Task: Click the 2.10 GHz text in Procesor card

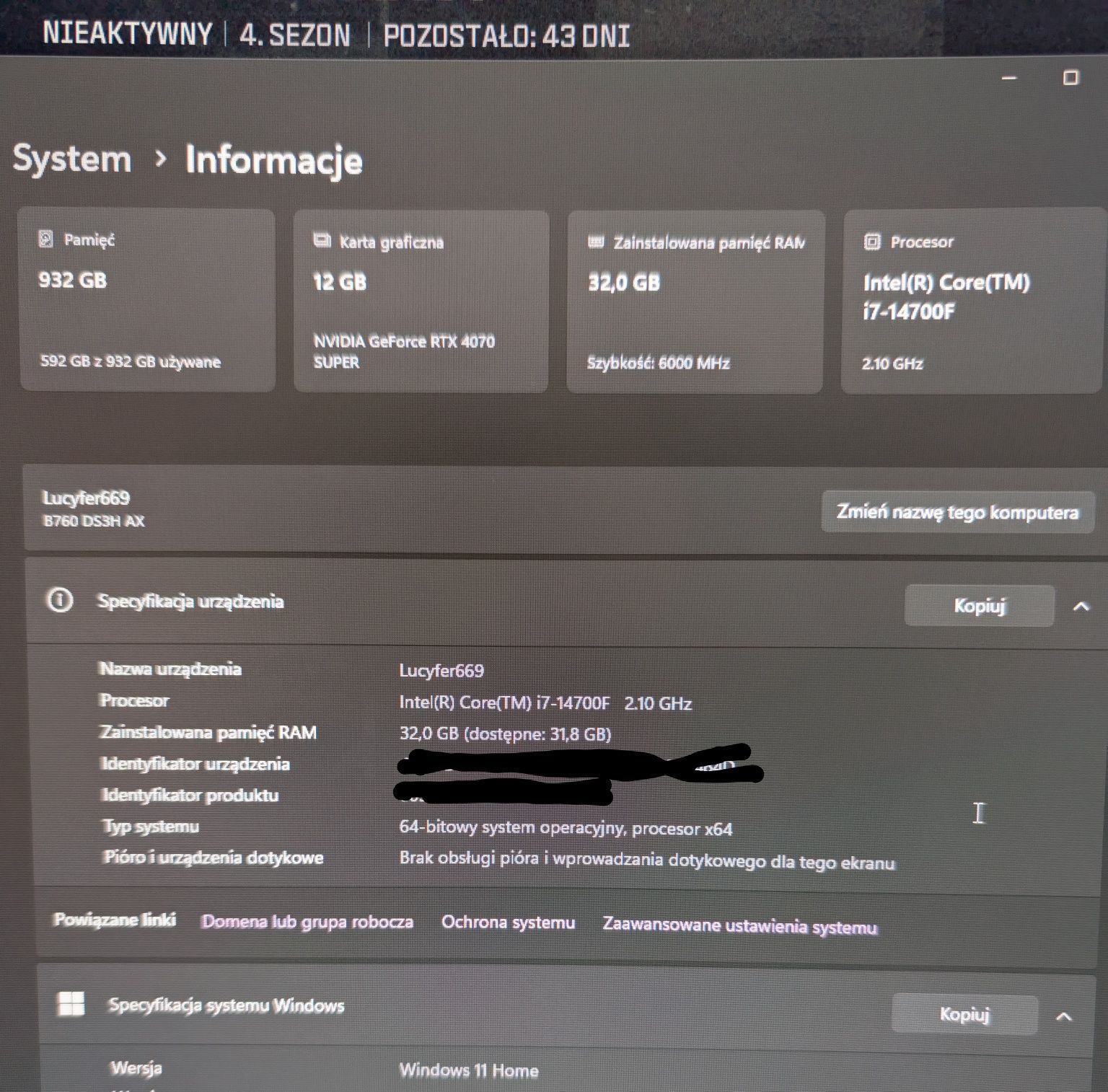Action: click(892, 364)
